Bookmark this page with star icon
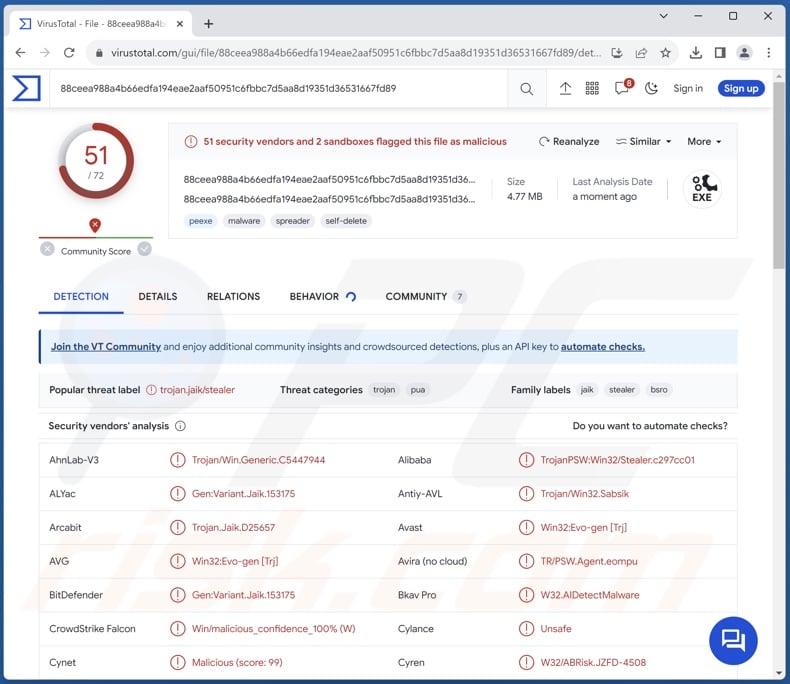This screenshot has width=790, height=684. tap(666, 53)
